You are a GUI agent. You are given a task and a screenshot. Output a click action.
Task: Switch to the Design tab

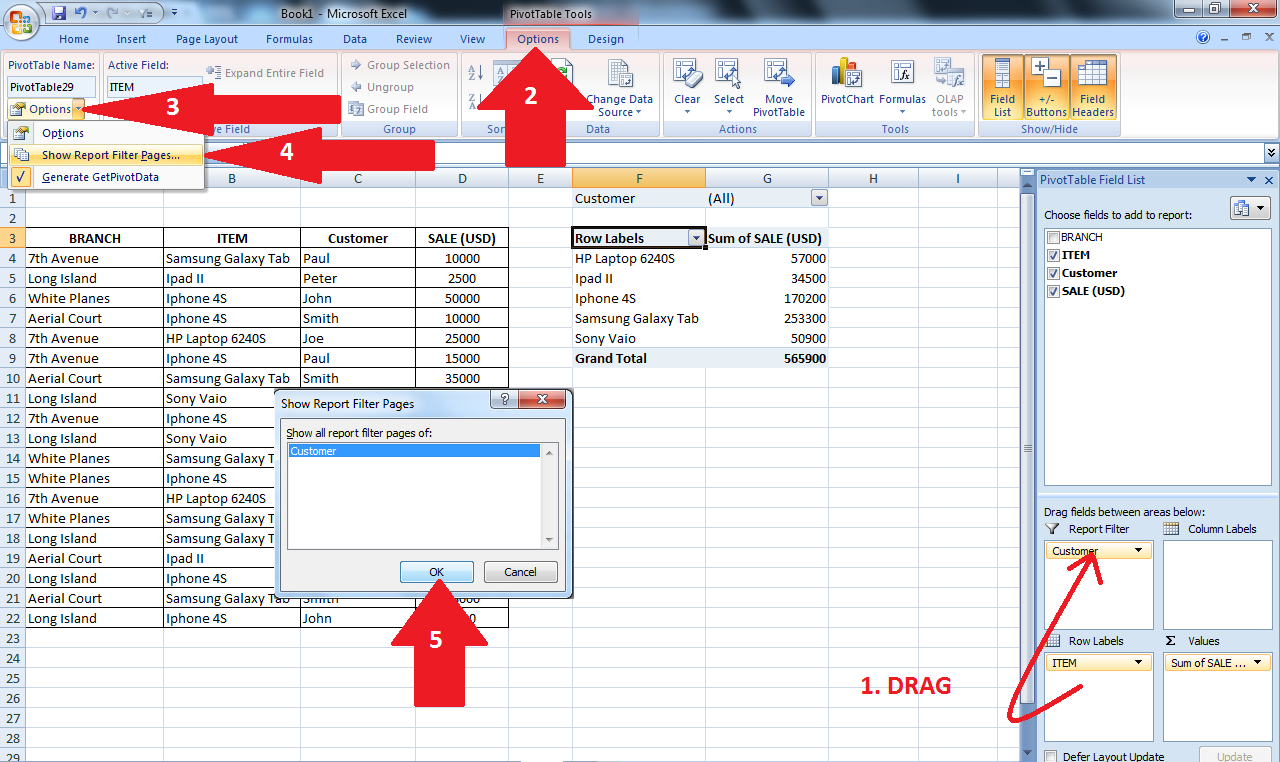coord(606,39)
